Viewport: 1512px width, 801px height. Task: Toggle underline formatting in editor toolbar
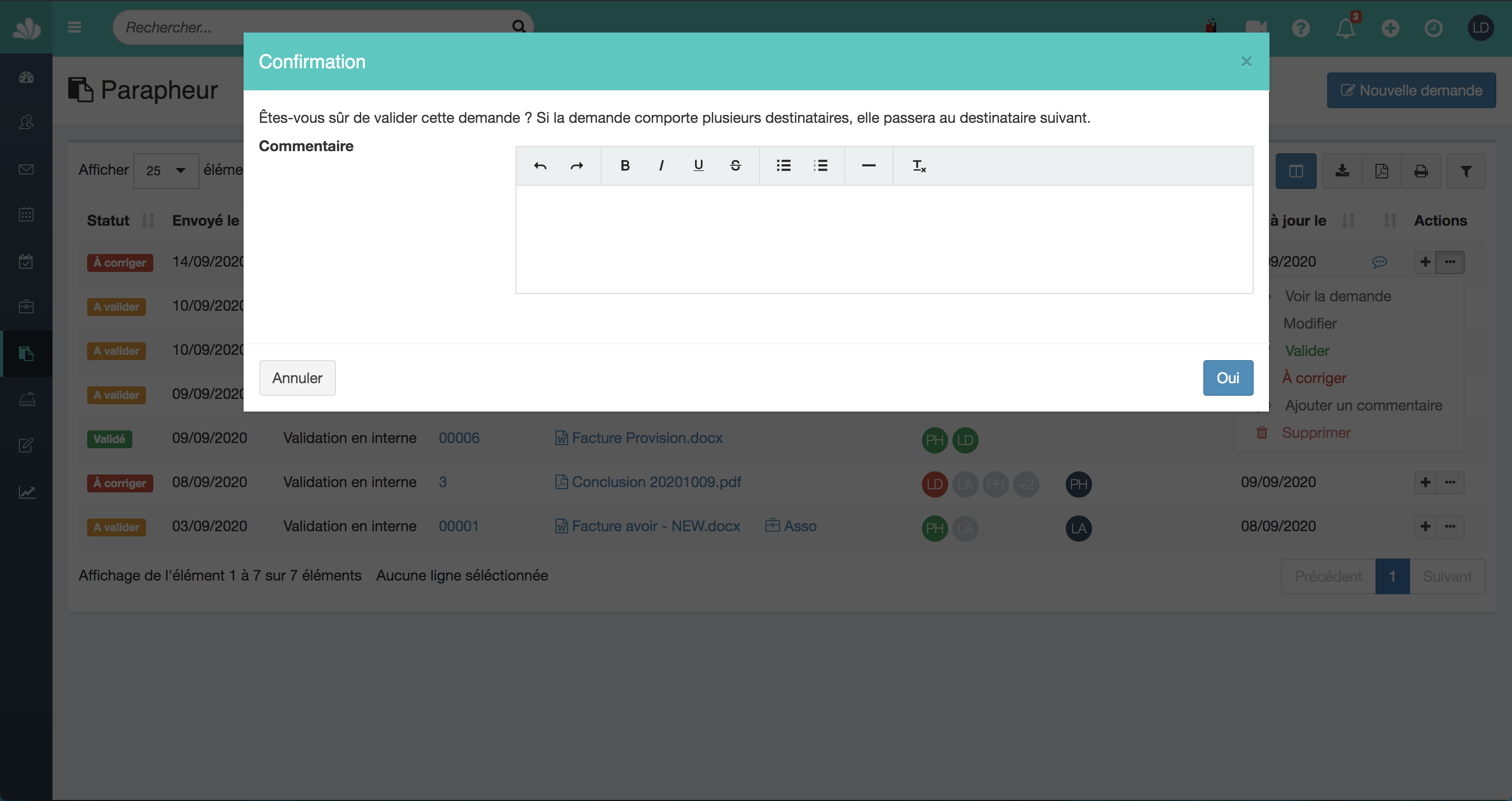pyautogui.click(x=698, y=166)
